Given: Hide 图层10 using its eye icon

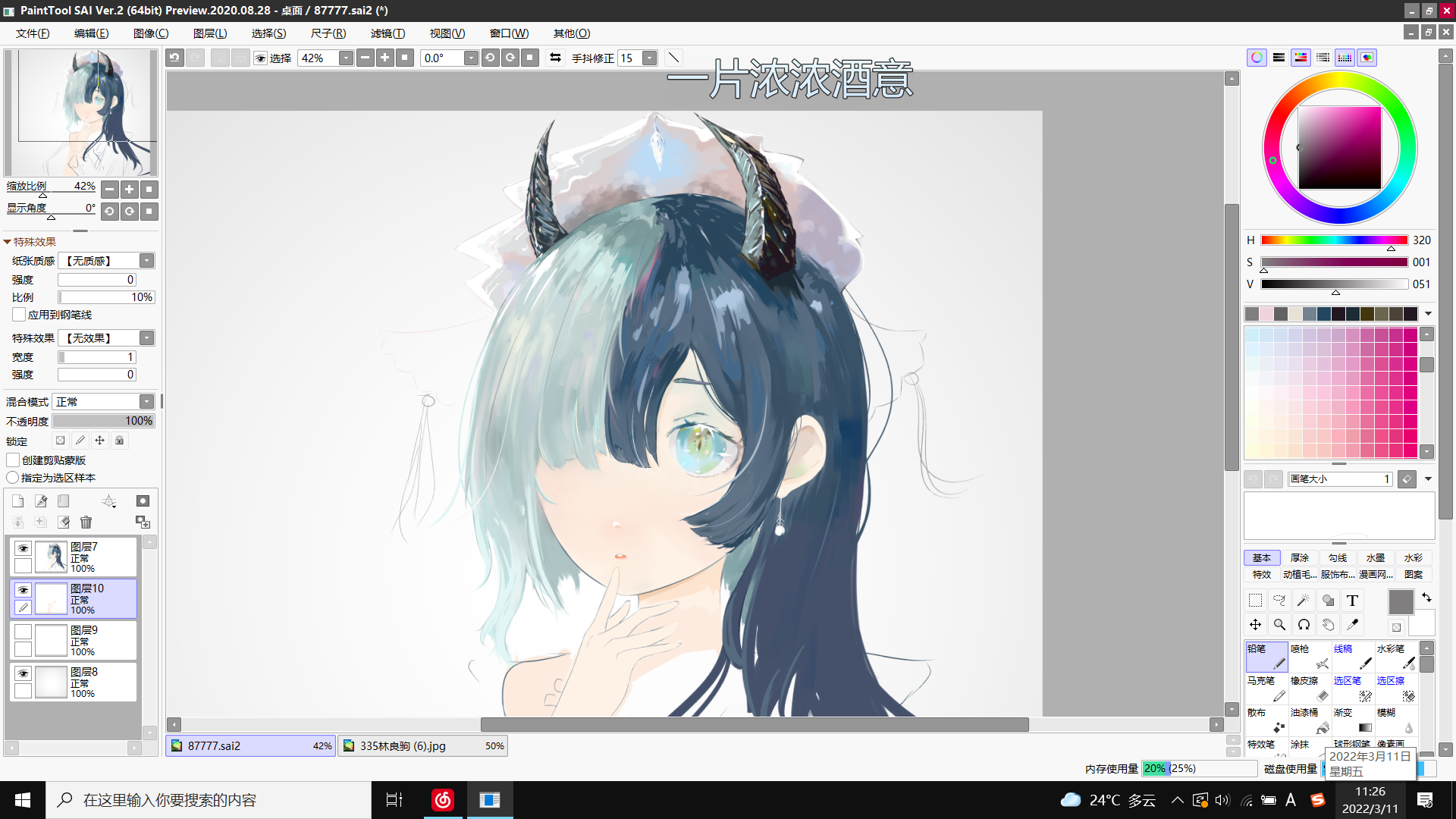Looking at the screenshot, I should 24,591.
